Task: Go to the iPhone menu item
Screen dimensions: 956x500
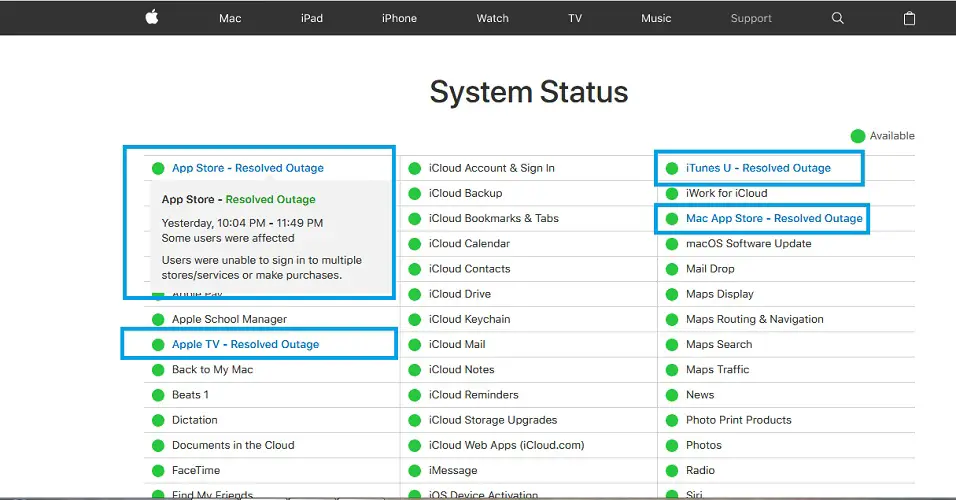Action: click(x=399, y=18)
